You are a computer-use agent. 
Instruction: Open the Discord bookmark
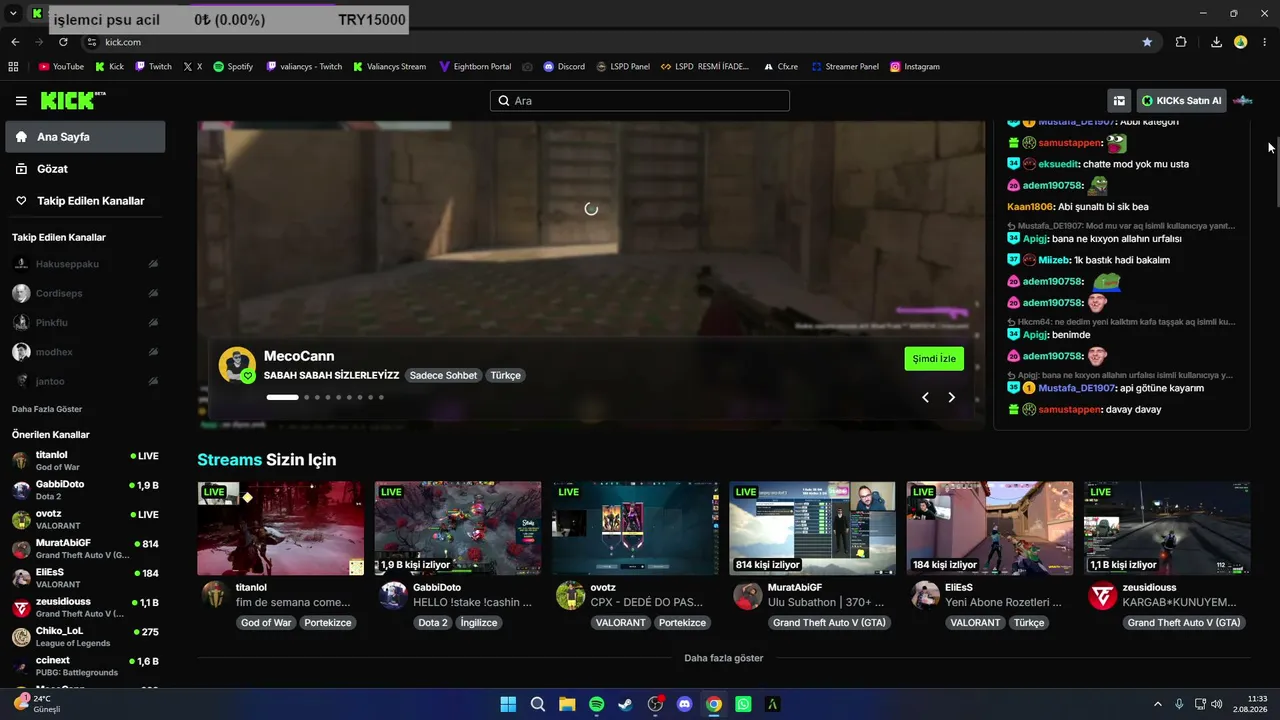pyautogui.click(x=564, y=67)
